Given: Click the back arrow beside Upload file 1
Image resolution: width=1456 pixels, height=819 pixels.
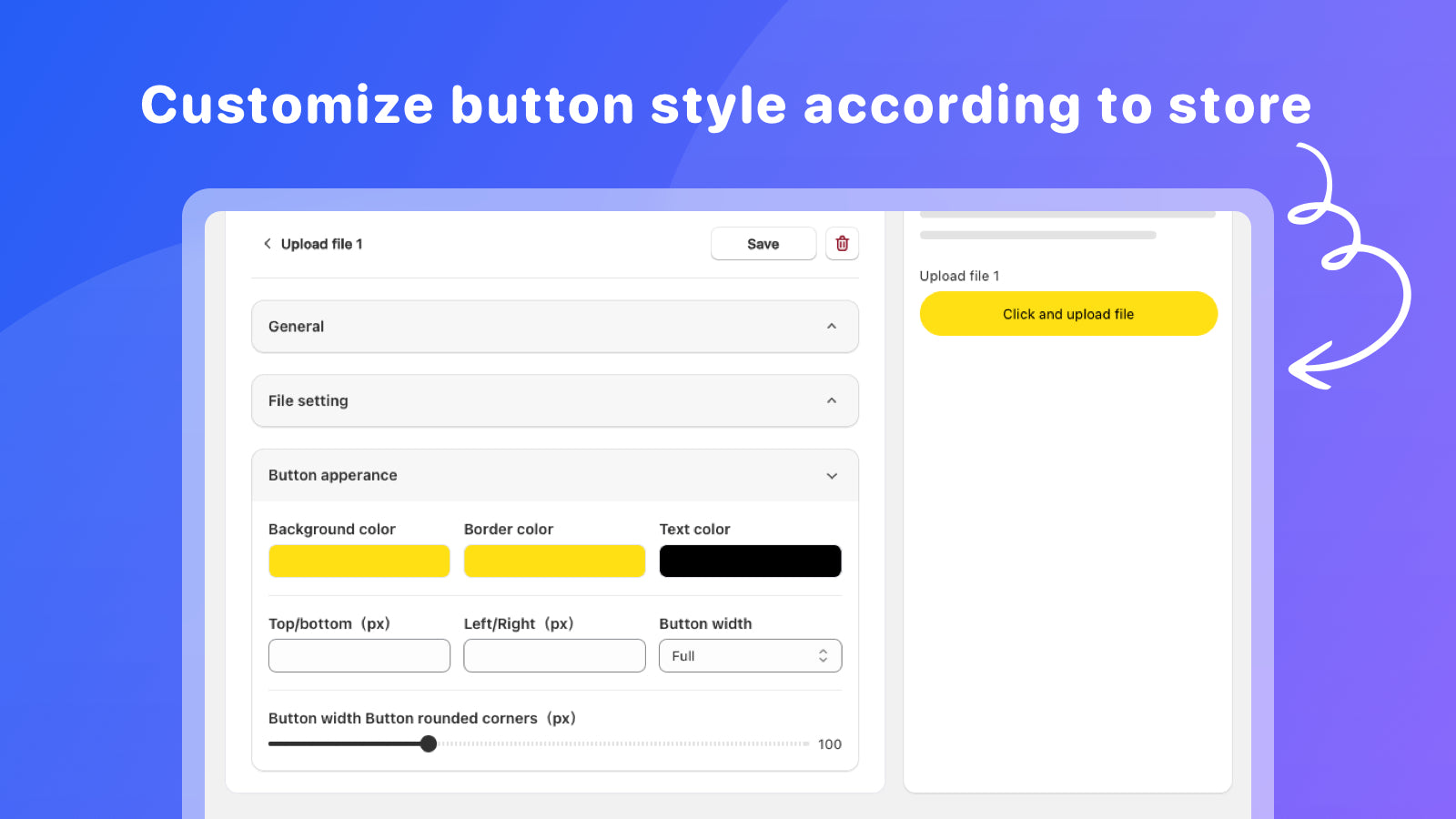Looking at the screenshot, I should pos(267,244).
